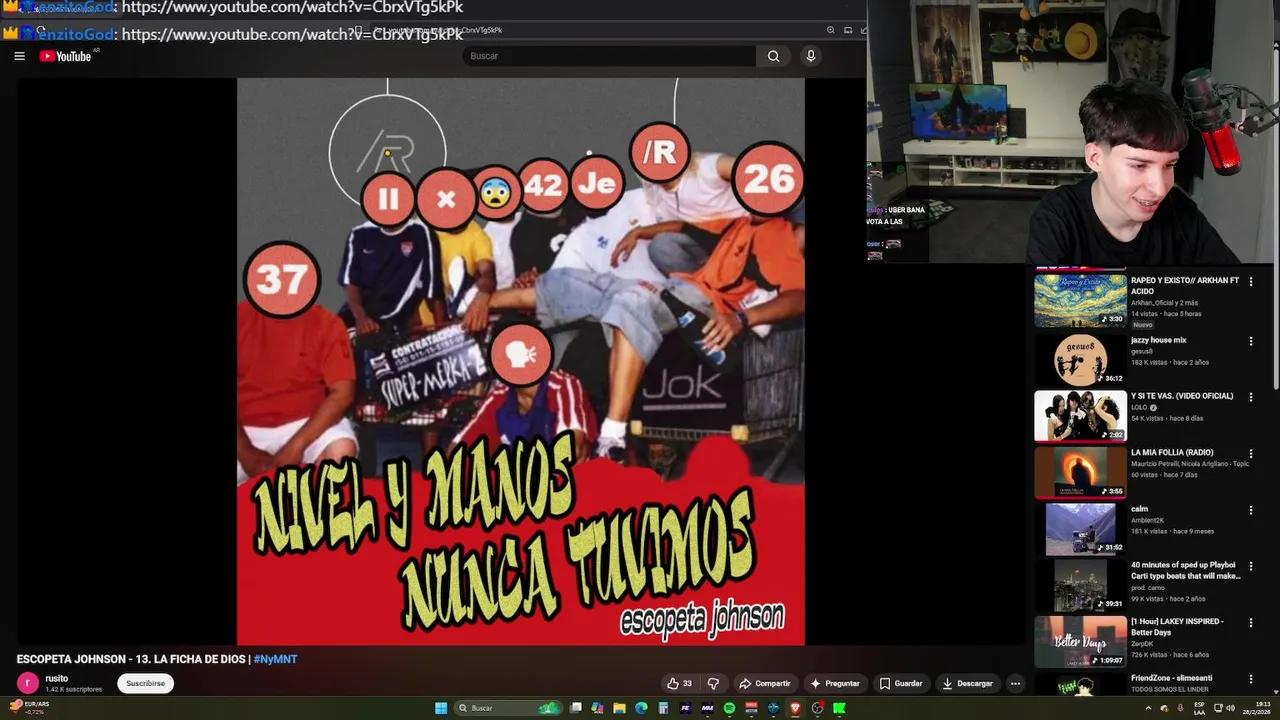Save video with Guardar button

coord(901,684)
